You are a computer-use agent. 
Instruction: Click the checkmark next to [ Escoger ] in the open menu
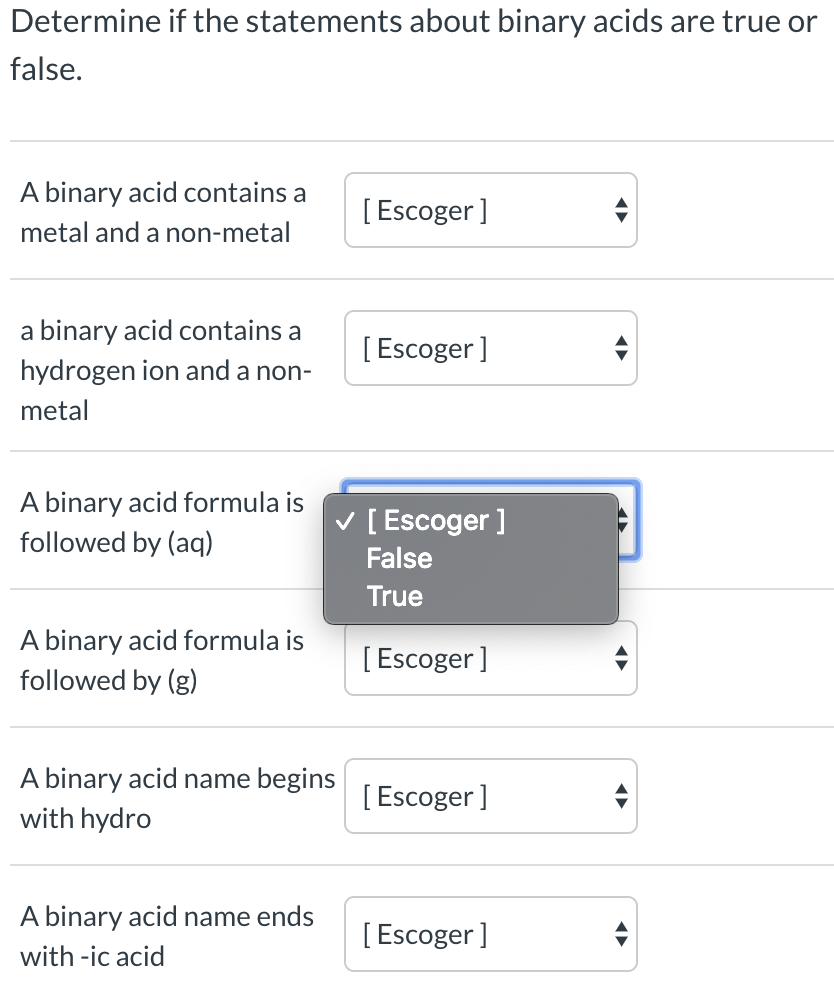pyautogui.click(x=345, y=520)
